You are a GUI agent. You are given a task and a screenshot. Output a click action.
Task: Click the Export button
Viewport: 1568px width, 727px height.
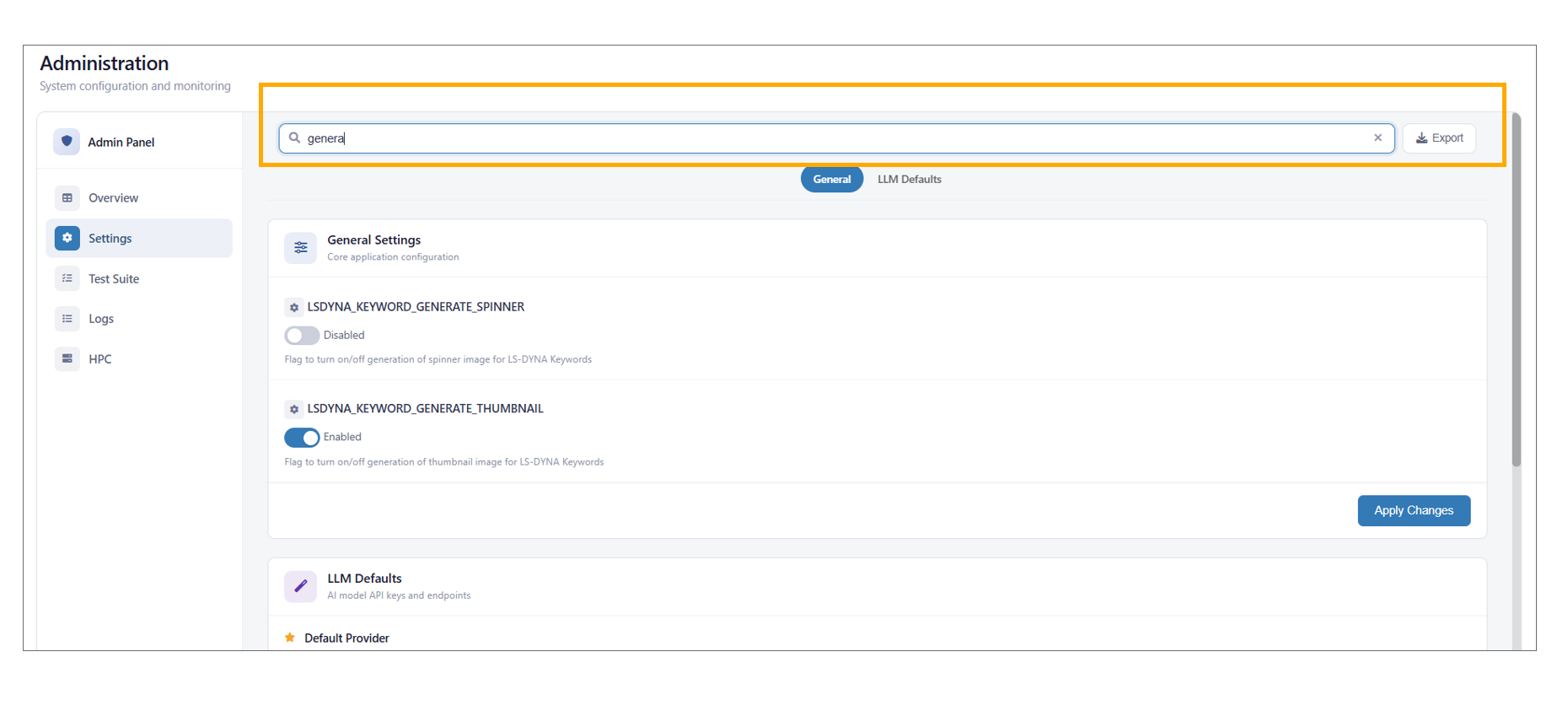click(1439, 138)
